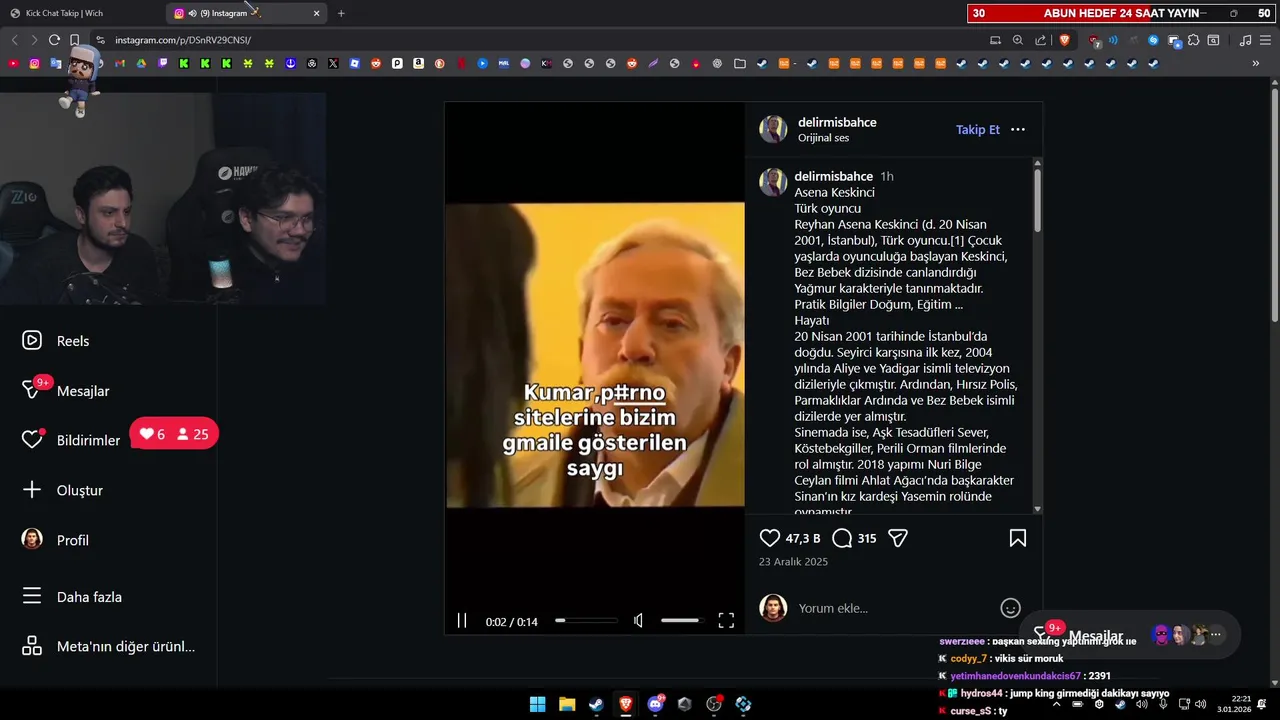Mute the video using speaker icon

[x=638, y=621]
